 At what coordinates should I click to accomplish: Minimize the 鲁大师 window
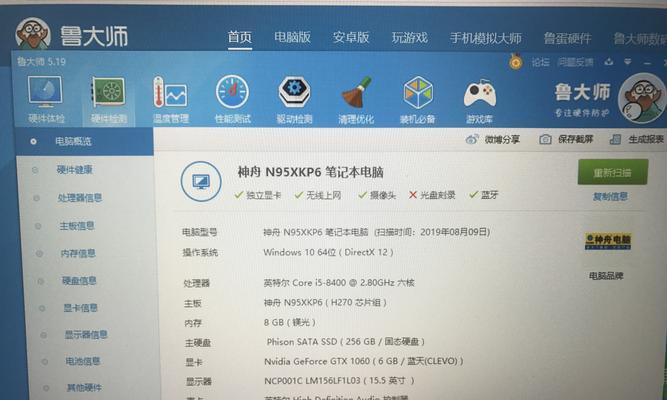tap(647, 63)
